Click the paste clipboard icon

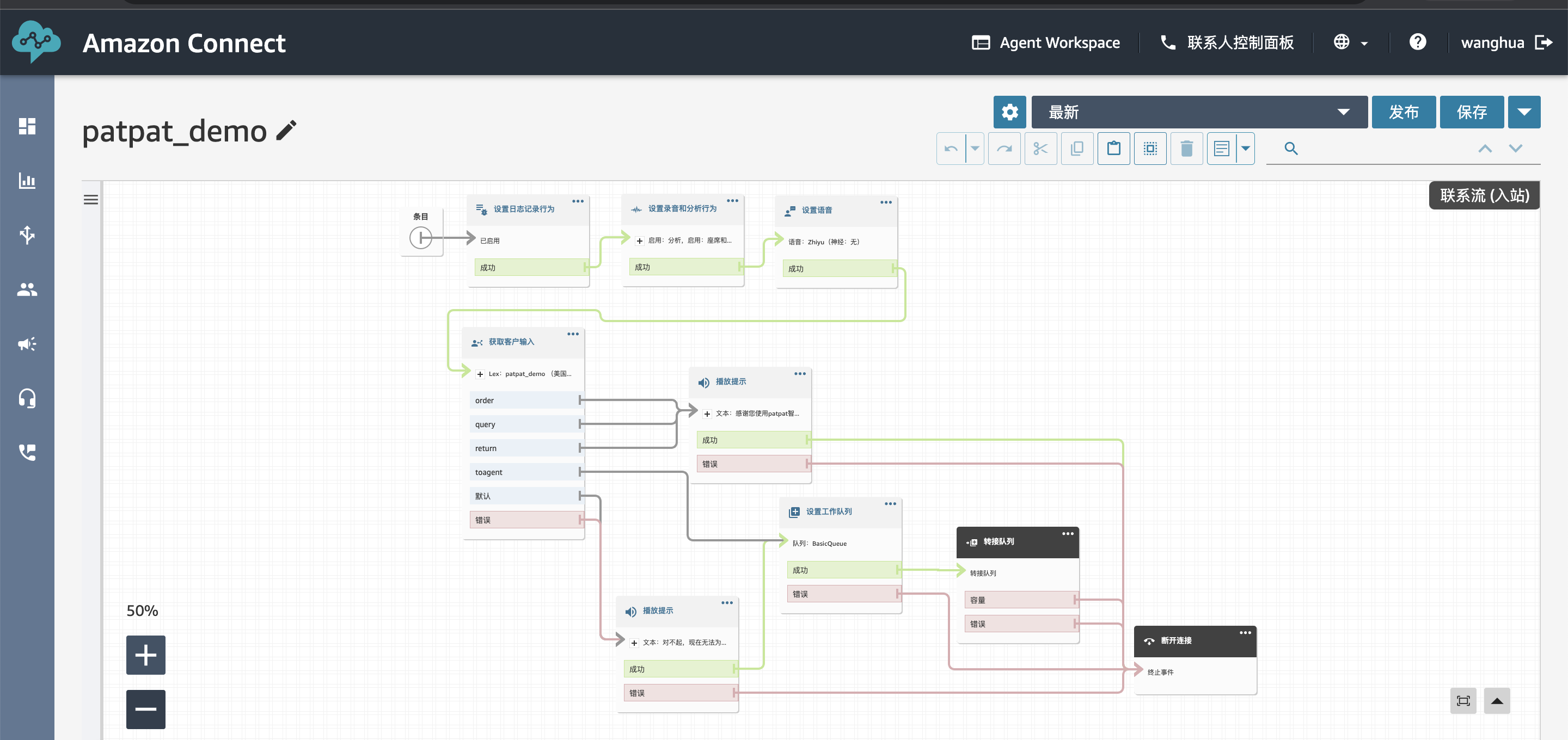pyautogui.click(x=1113, y=149)
